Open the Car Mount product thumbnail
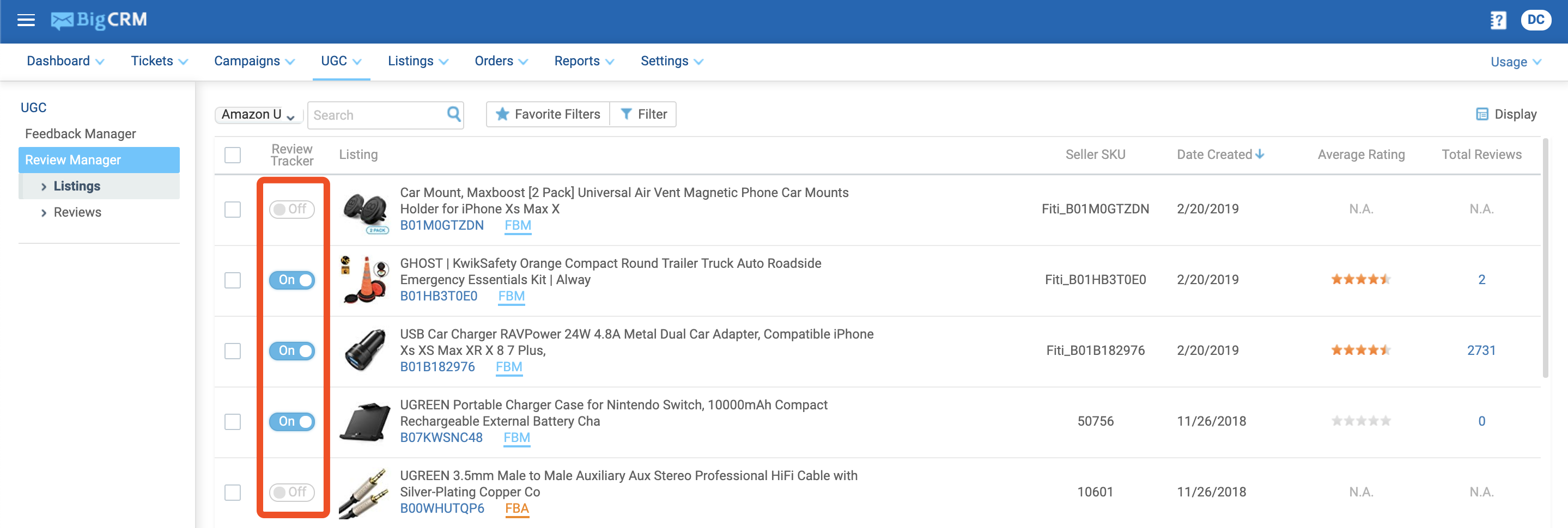Screen dimensions: 1568x528 click(364, 211)
